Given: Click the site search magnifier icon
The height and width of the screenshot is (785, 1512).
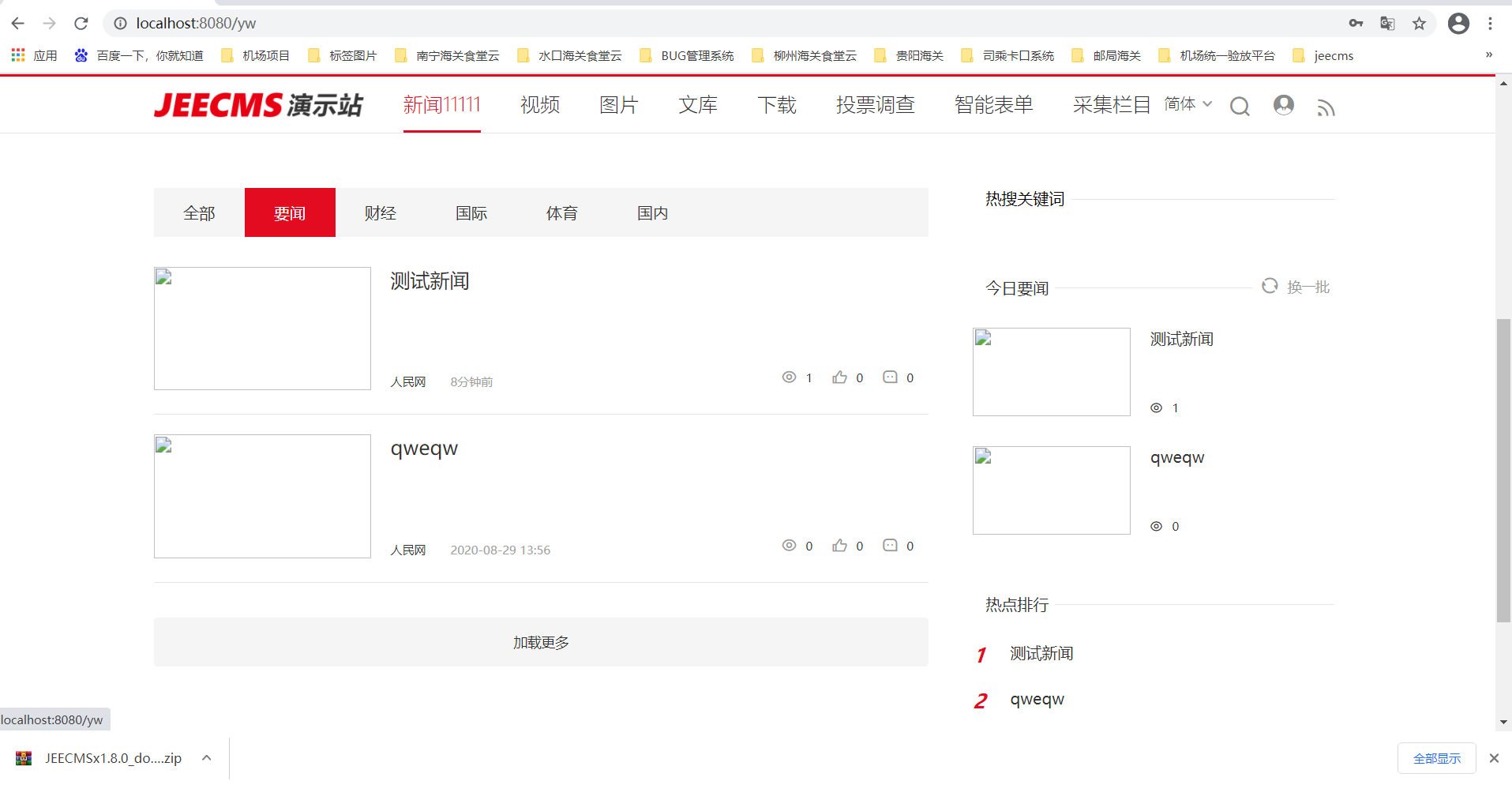Looking at the screenshot, I should [1240, 107].
